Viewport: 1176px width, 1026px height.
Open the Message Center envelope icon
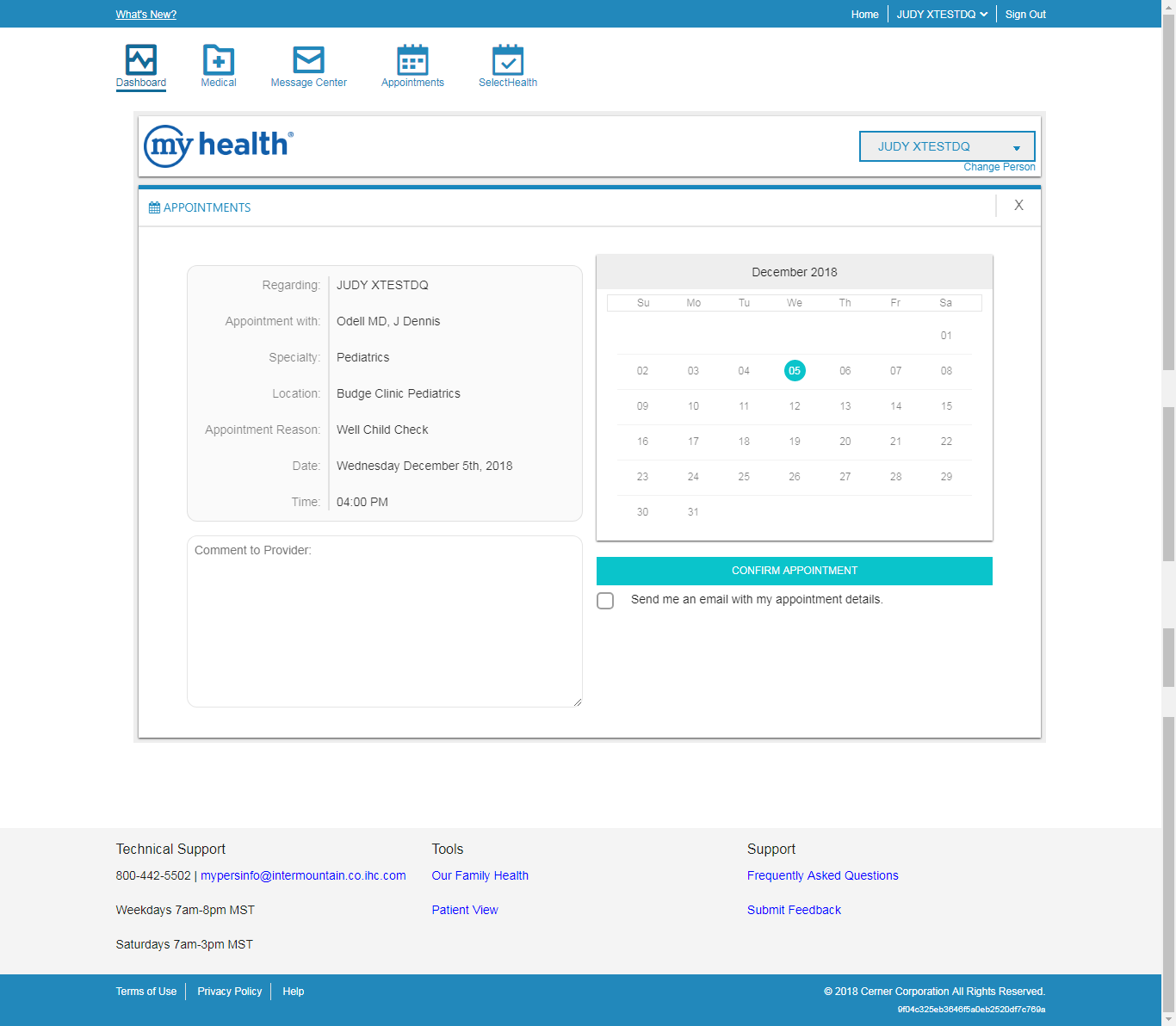pyautogui.click(x=308, y=61)
